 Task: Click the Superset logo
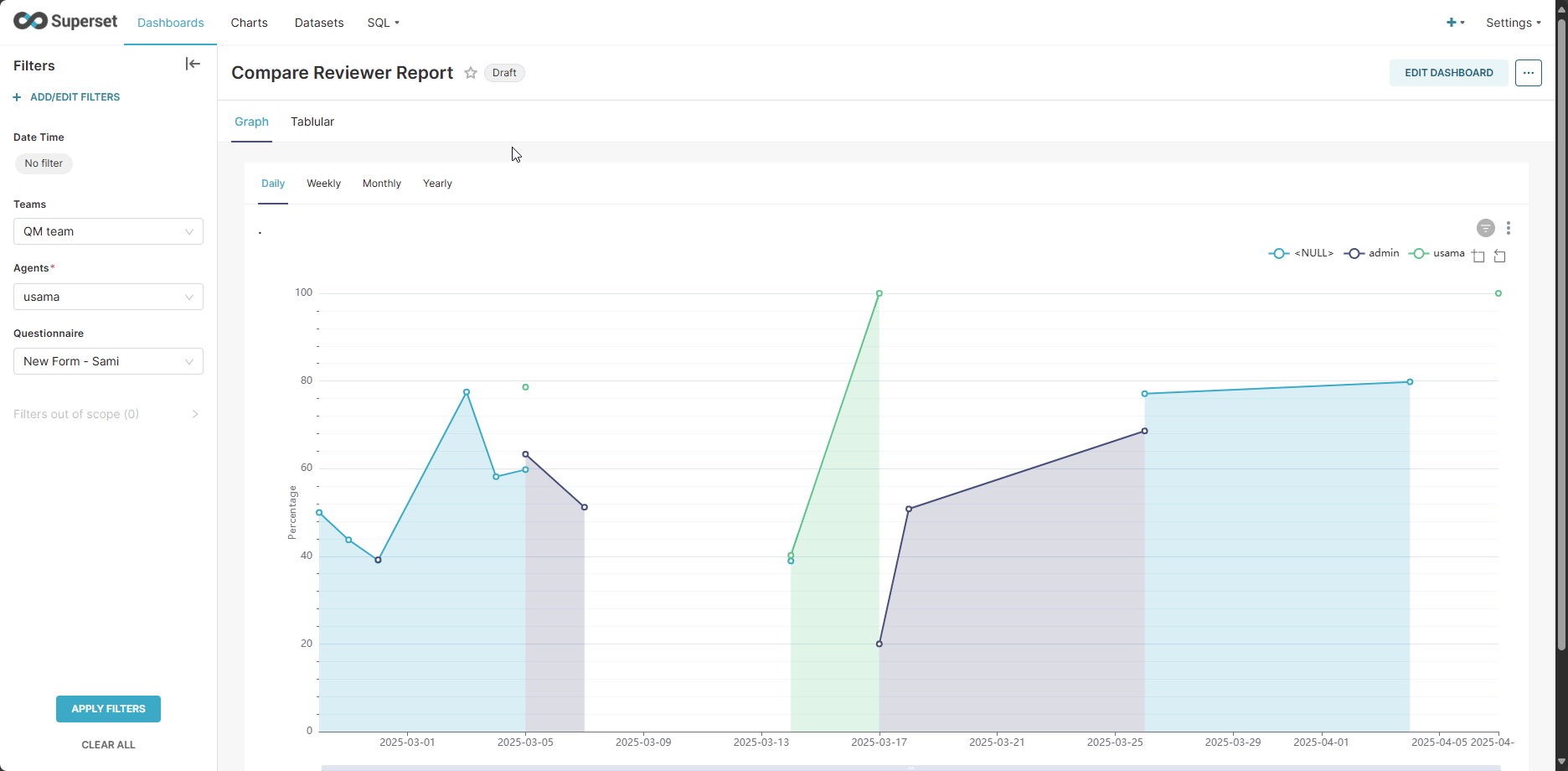pos(65,21)
